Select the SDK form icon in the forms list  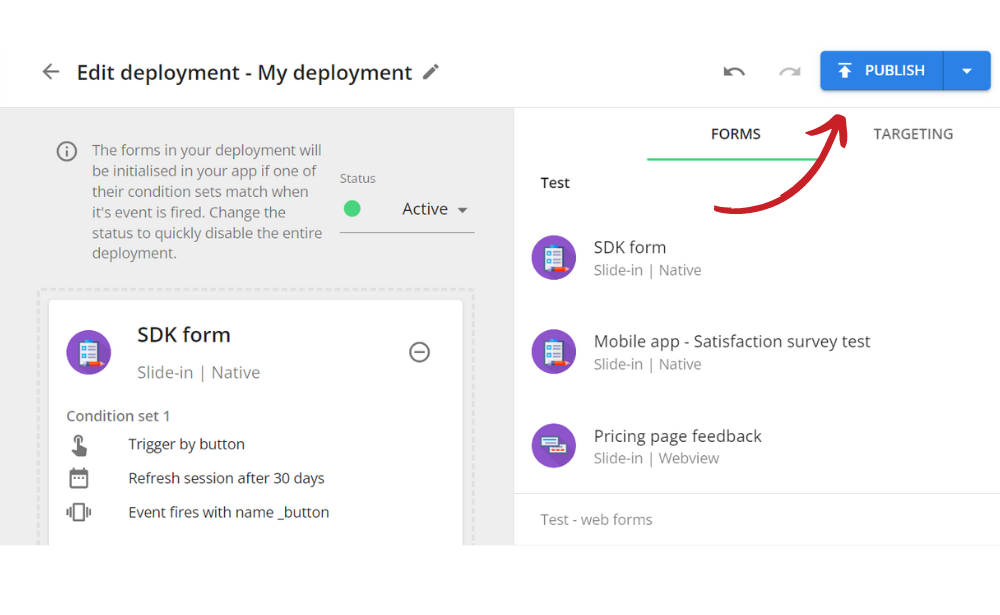(554, 257)
